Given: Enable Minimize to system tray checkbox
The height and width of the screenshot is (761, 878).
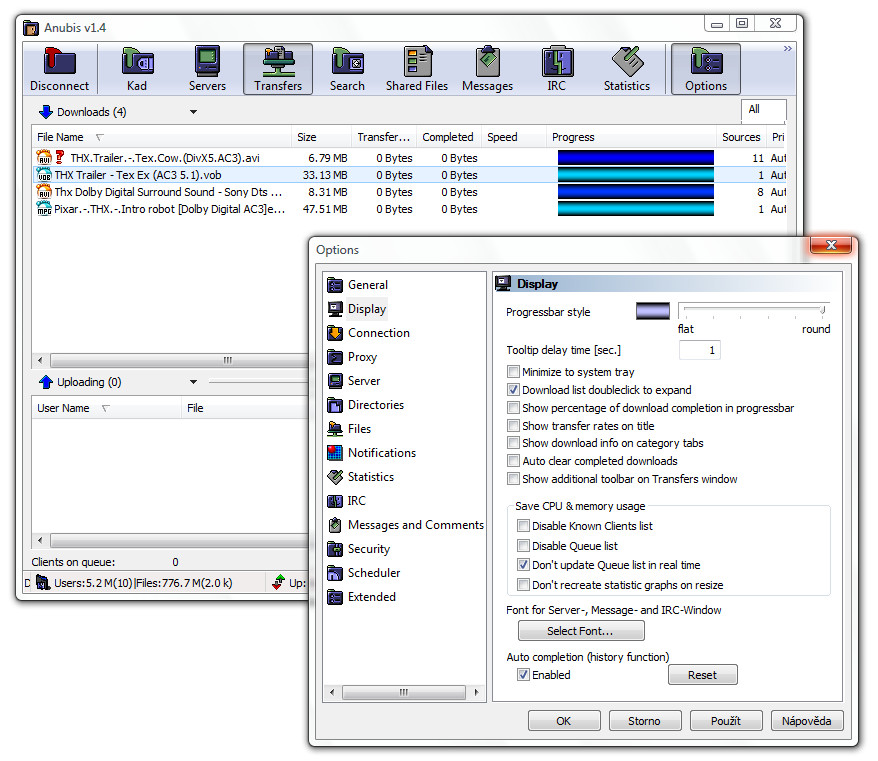Looking at the screenshot, I should 513,372.
